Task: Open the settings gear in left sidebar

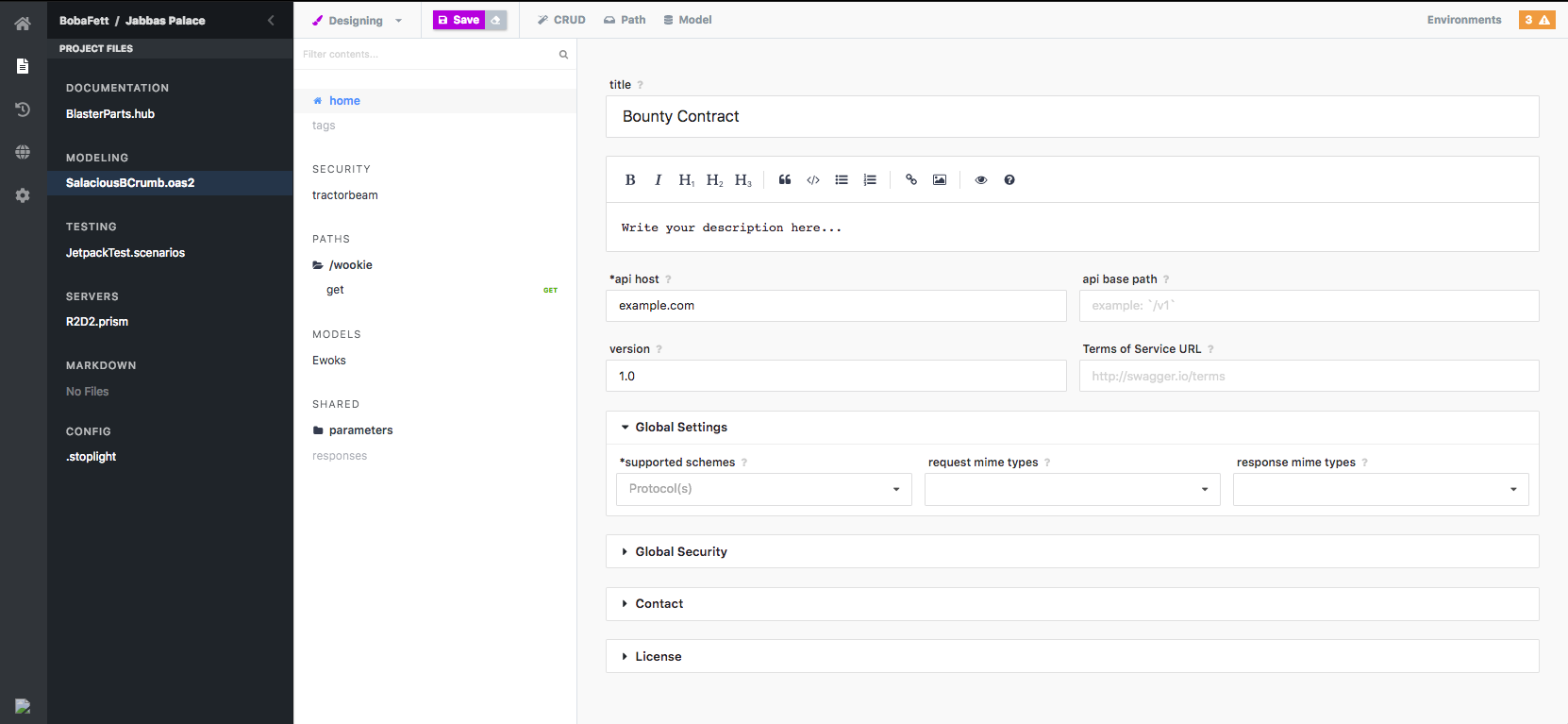Action: click(x=23, y=195)
